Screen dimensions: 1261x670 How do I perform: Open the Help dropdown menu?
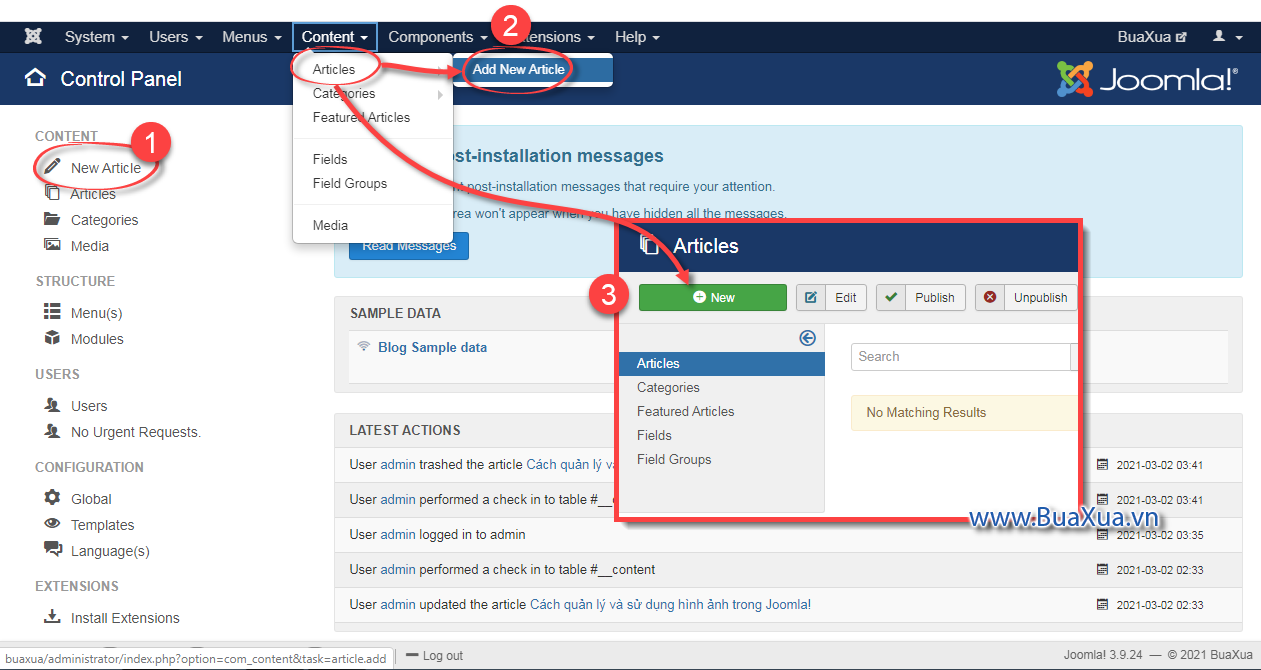pyautogui.click(x=637, y=37)
